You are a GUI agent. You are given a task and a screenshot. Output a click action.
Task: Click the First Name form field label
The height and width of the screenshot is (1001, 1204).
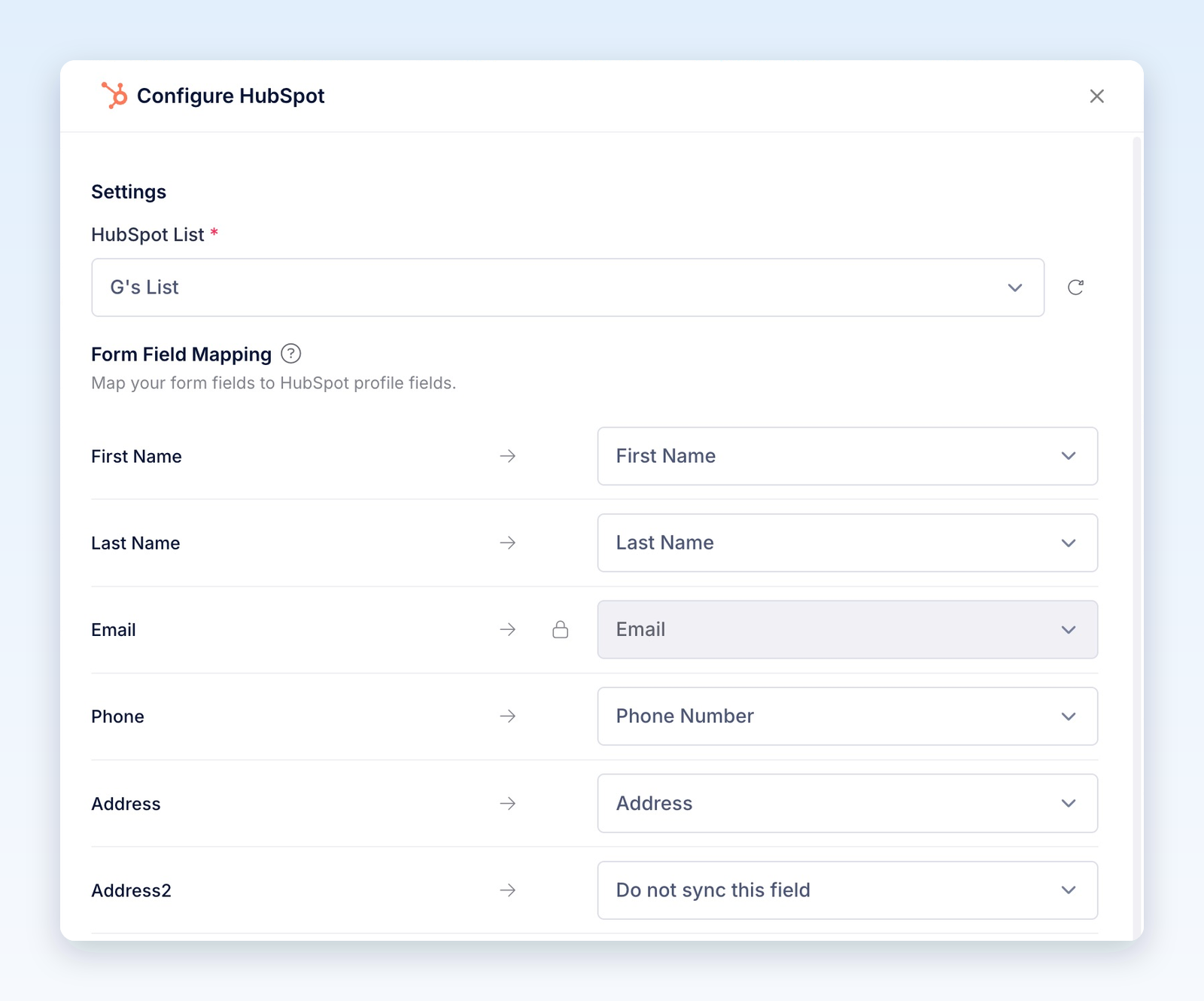pyautogui.click(x=136, y=457)
